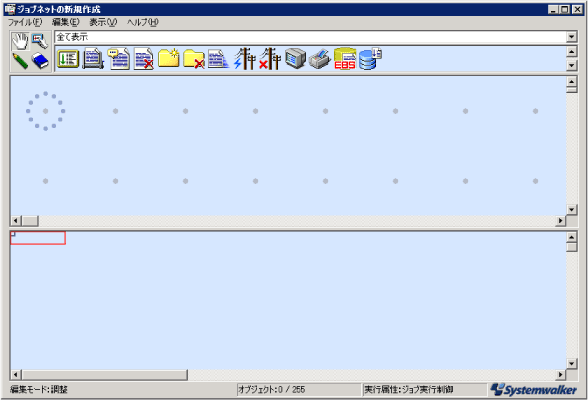This screenshot has width=588, height=400.
Task: Select the hand adjust-mode tool
Action: pyautogui.click(x=20, y=41)
